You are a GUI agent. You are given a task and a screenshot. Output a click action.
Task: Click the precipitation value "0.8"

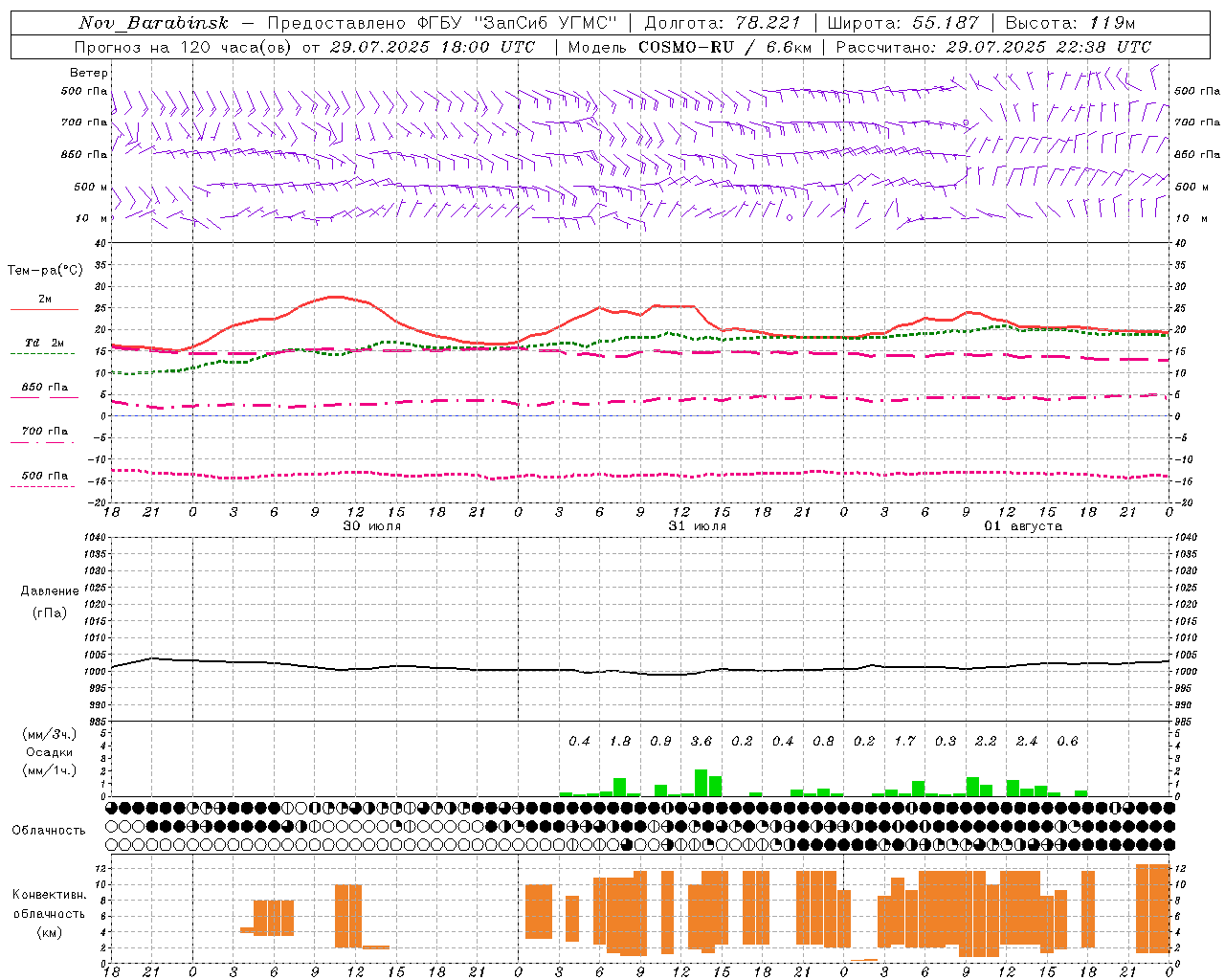coord(823,742)
